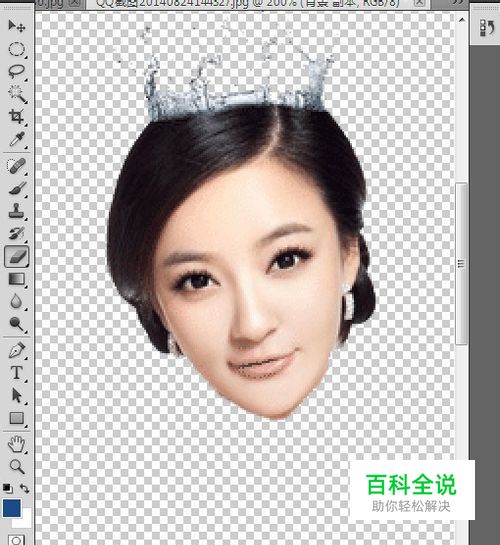Swap foreground and background colors

25,488
